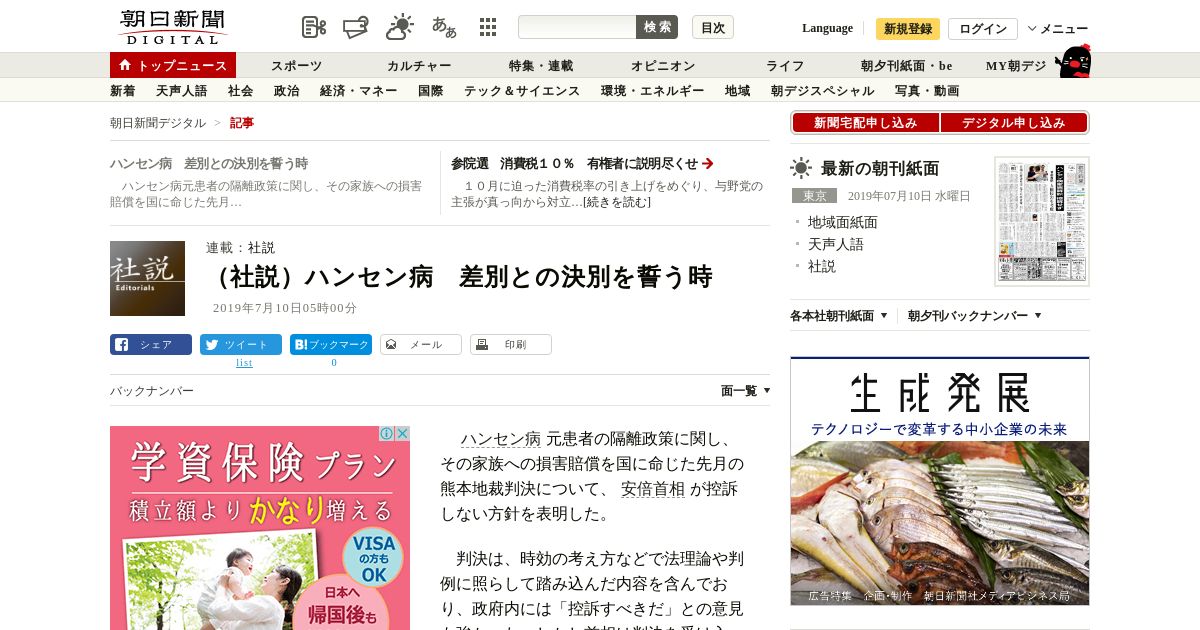
Task: Select 環境・エネルギー in sub navigation
Action: click(x=653, y=91)
